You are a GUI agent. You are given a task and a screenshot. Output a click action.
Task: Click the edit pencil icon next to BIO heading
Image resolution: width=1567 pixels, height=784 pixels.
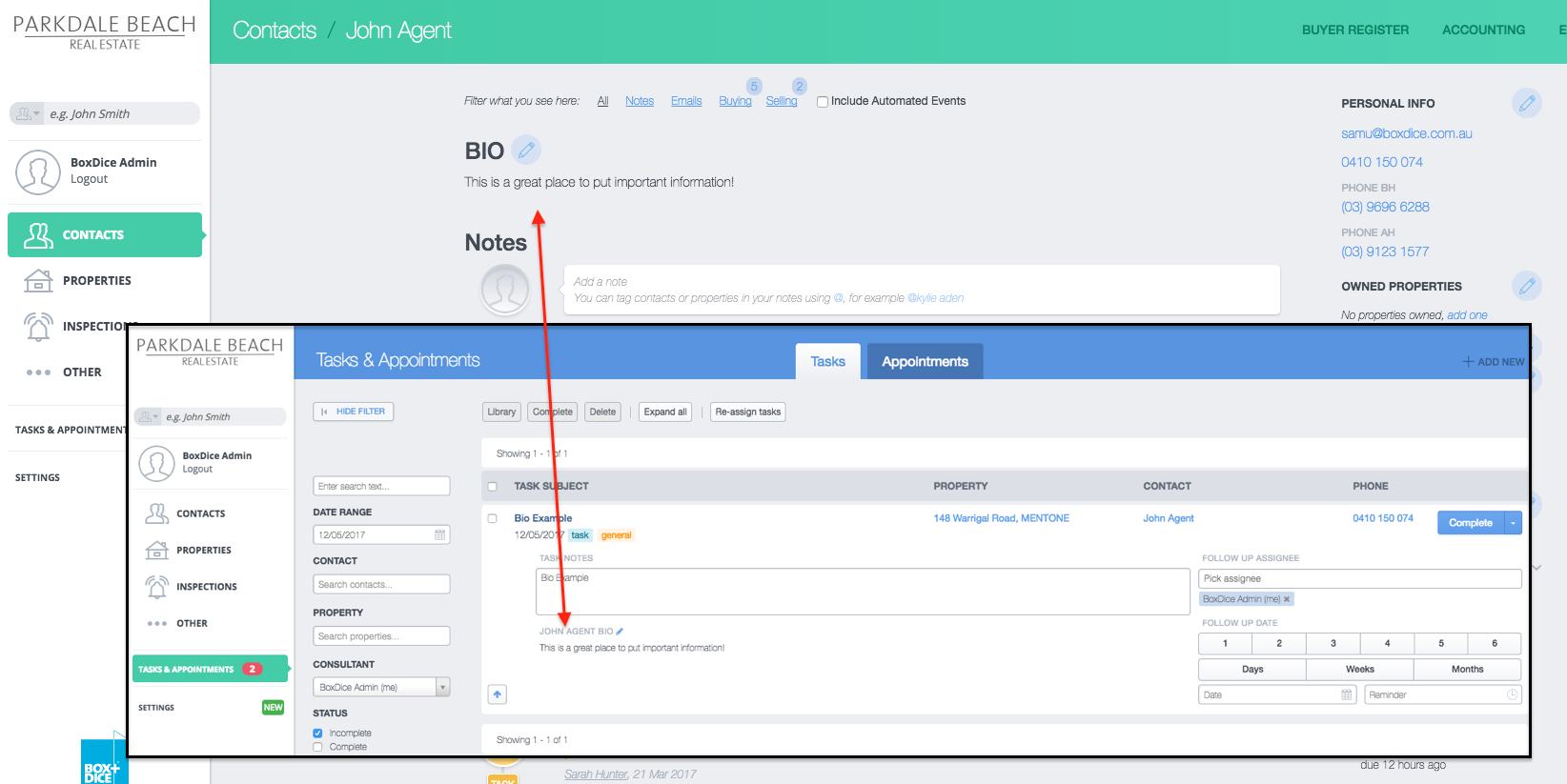(x=526, y=150)
